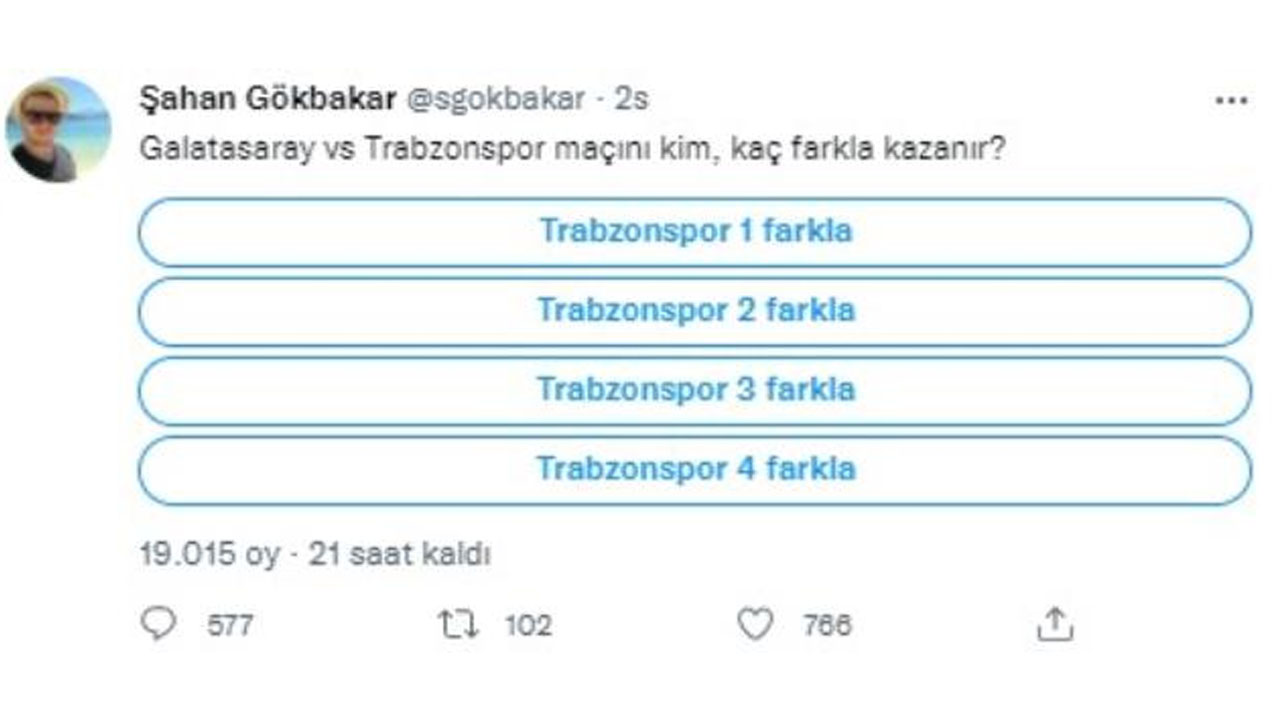Like the tweet with heart icon
The height and width of the screenshot is (704, 1280).
point(755,625)
